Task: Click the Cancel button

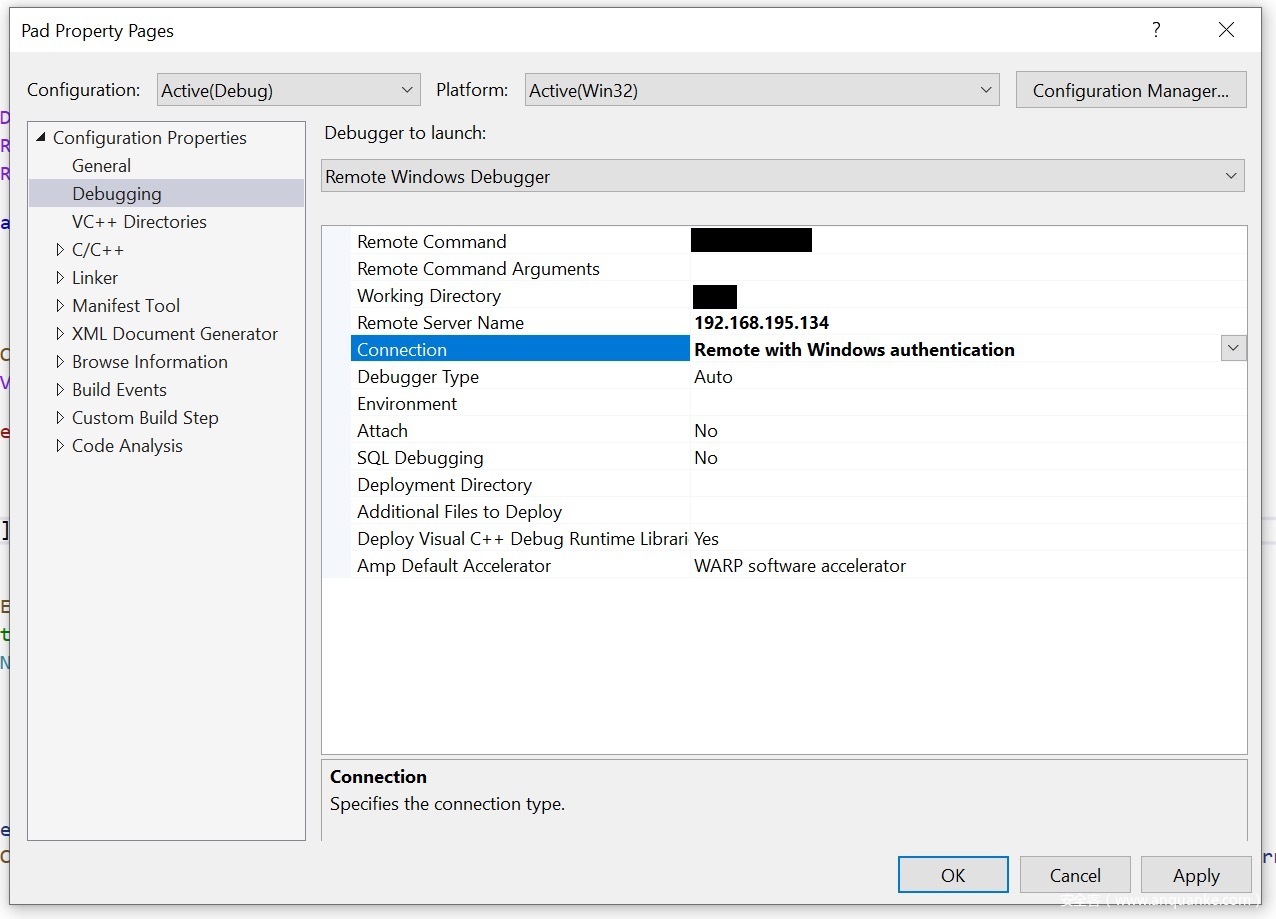Action: pyautogui.click(x=1075, y=875)
